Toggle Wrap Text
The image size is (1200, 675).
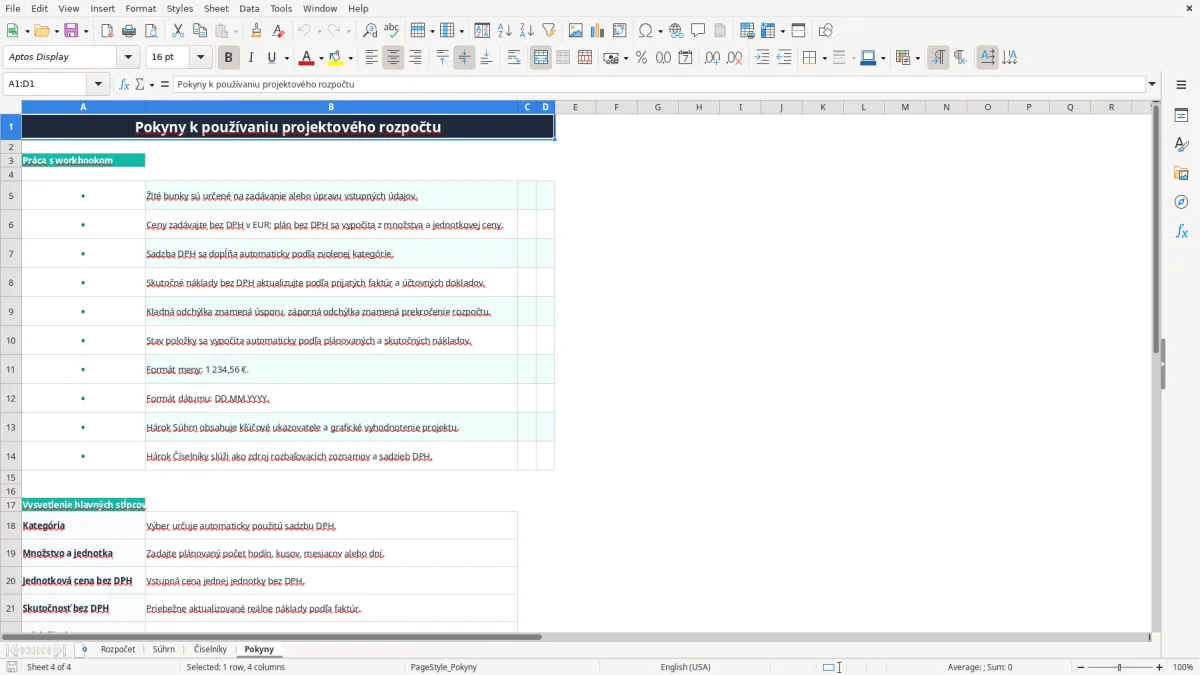[x=514, y=58]
